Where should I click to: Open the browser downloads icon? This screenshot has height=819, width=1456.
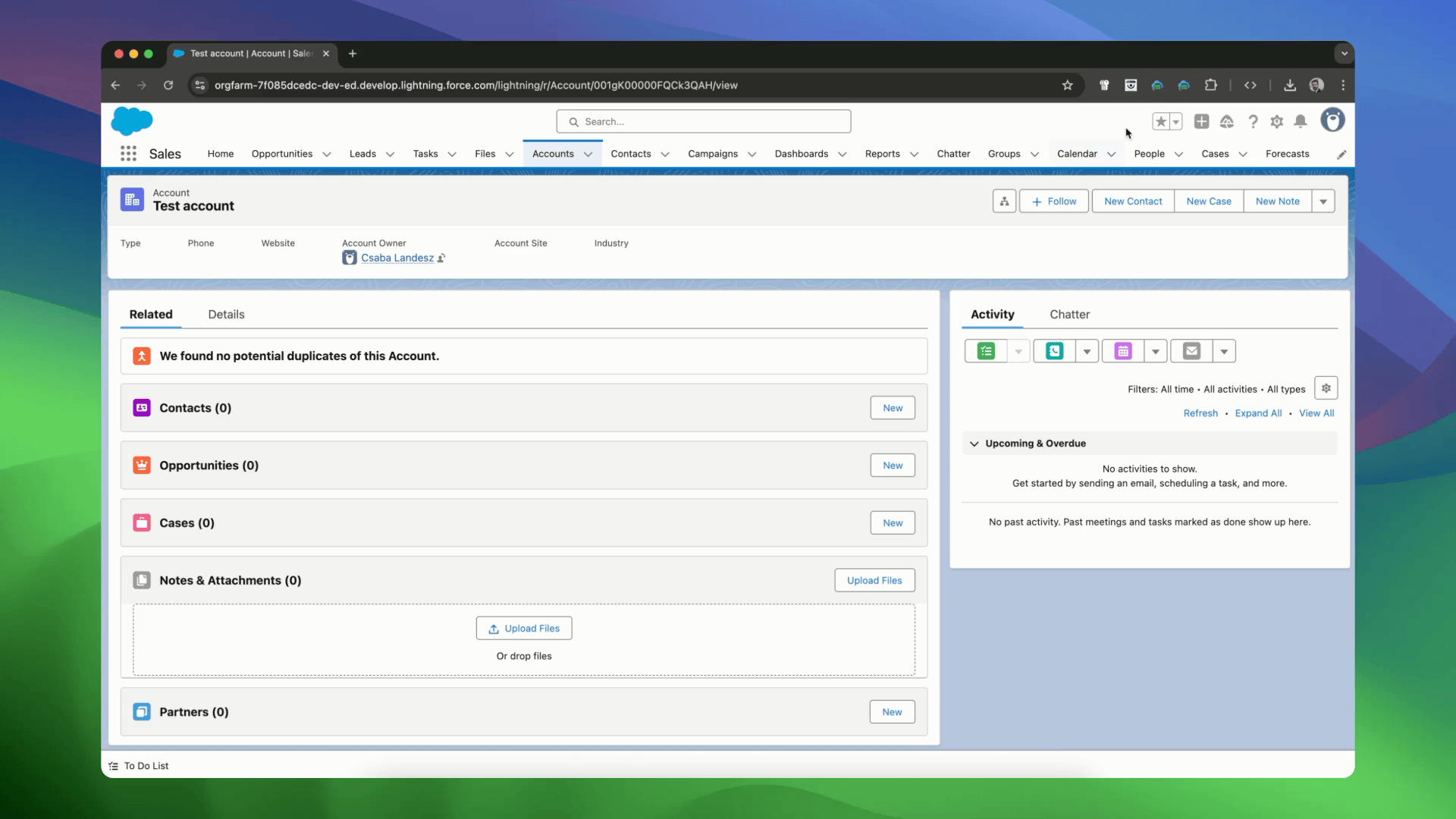coord(1290,85)
